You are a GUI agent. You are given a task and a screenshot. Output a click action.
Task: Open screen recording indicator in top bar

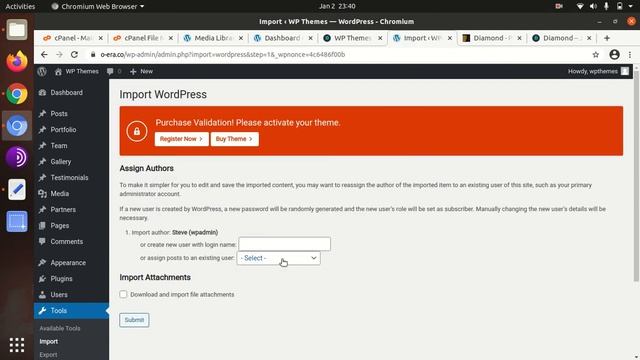559,6
